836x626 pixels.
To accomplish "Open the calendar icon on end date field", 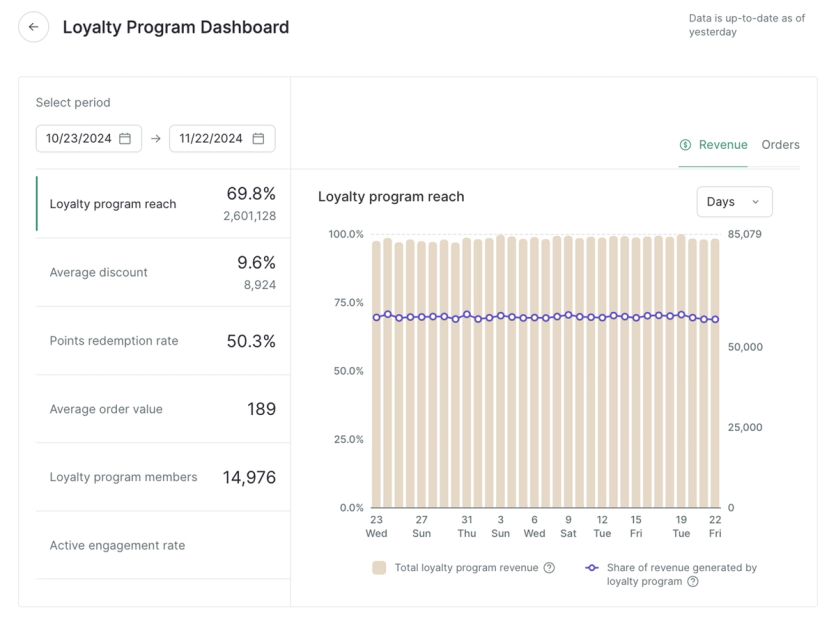I will click(260, 138).
